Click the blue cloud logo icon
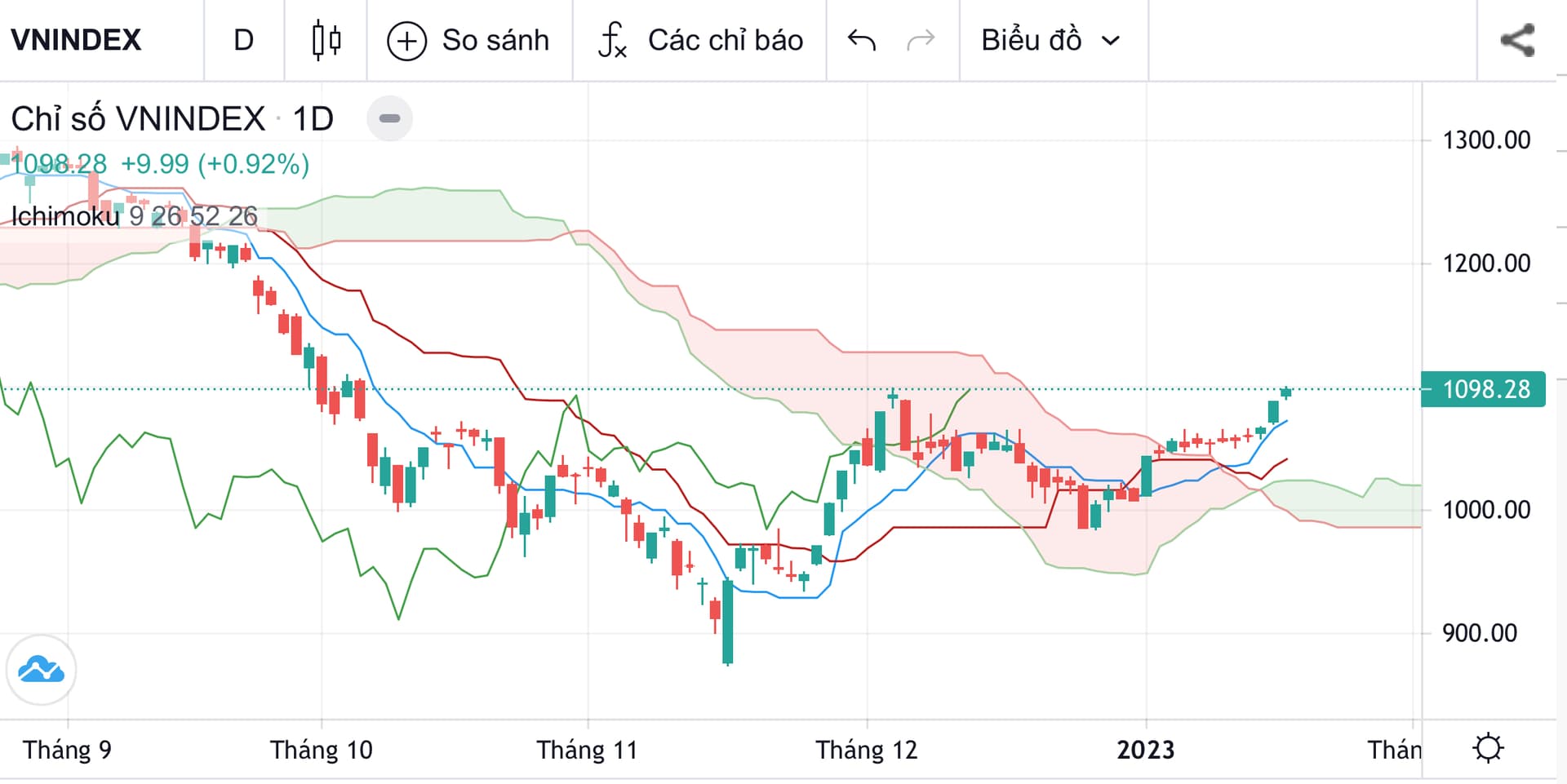The image size is (1567, 784). [41, 670]
